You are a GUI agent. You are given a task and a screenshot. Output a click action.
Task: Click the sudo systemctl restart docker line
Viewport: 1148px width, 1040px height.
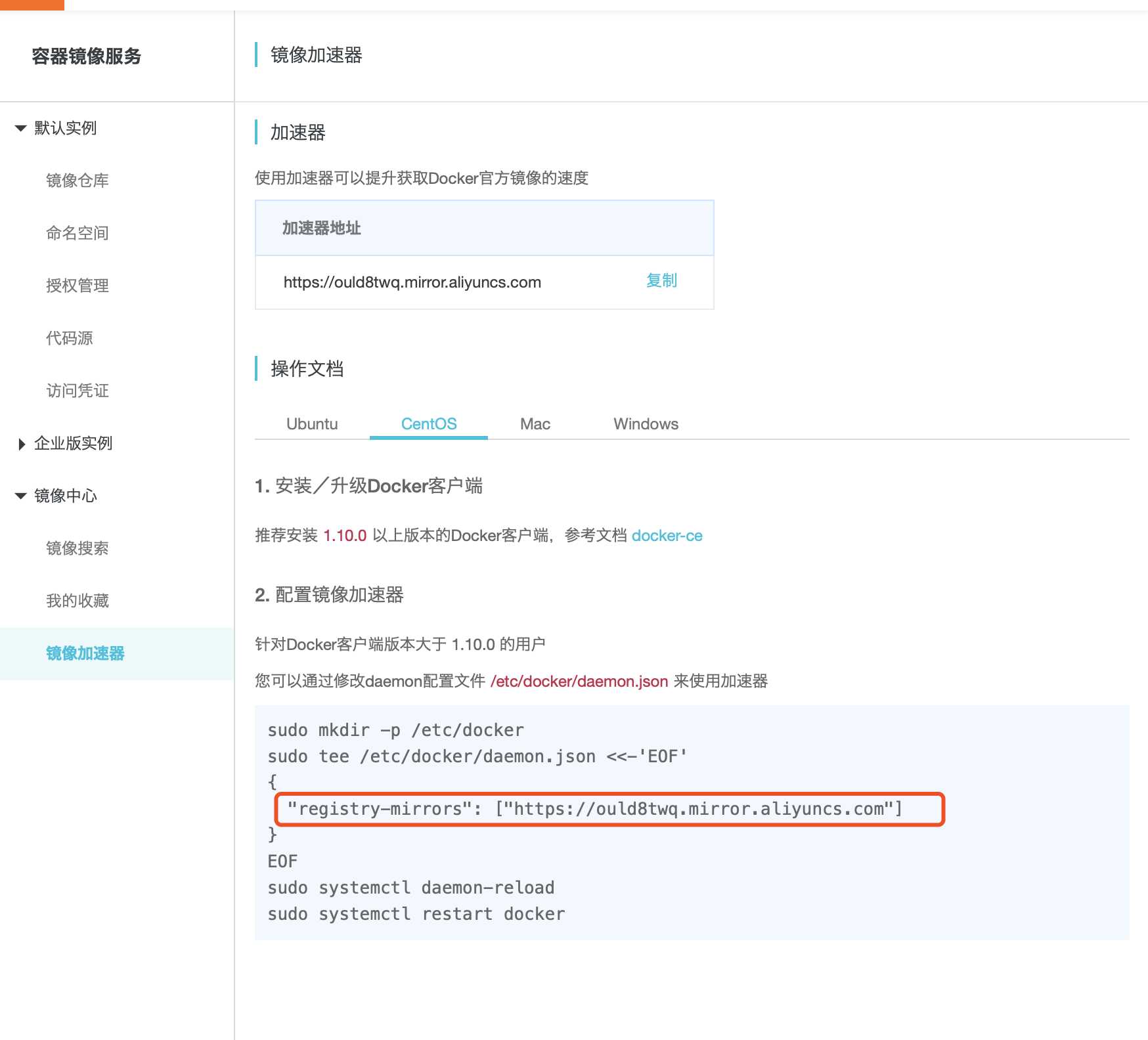(416, 914)
